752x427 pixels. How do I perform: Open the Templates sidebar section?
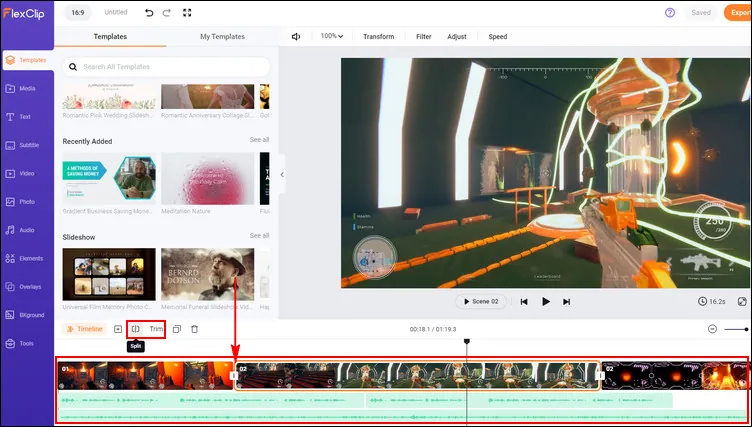click(27, 60)
